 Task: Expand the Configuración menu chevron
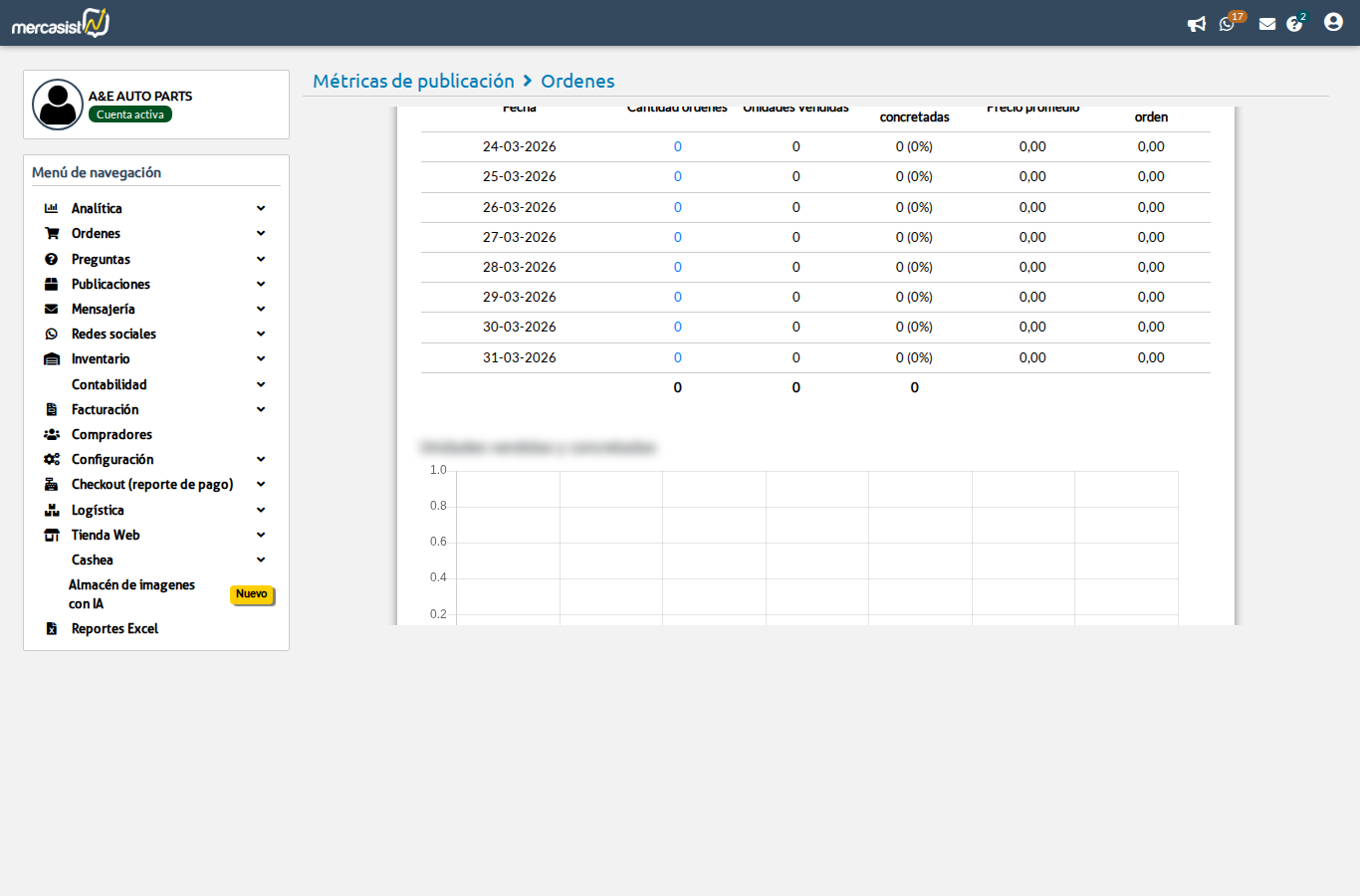click(x=261, y=459)
